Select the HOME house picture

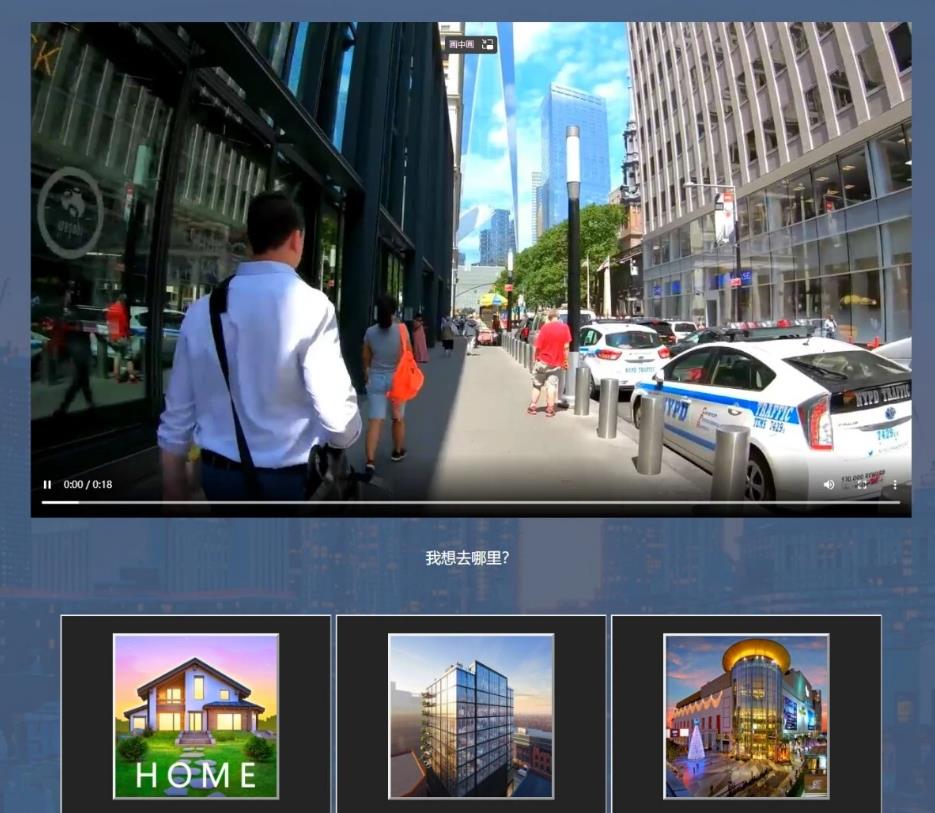195,715
